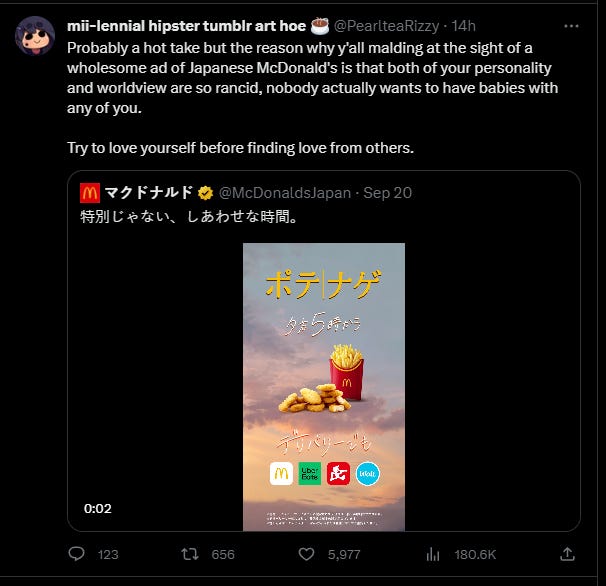The image size is (606, 586).
Task: Open @McDonaldsJapan handle link
Action: point(285,193)
